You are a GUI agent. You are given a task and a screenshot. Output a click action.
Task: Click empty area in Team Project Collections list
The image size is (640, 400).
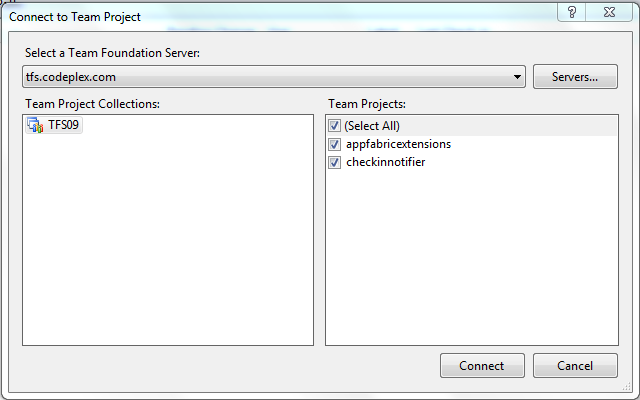(x=168, y=241)
